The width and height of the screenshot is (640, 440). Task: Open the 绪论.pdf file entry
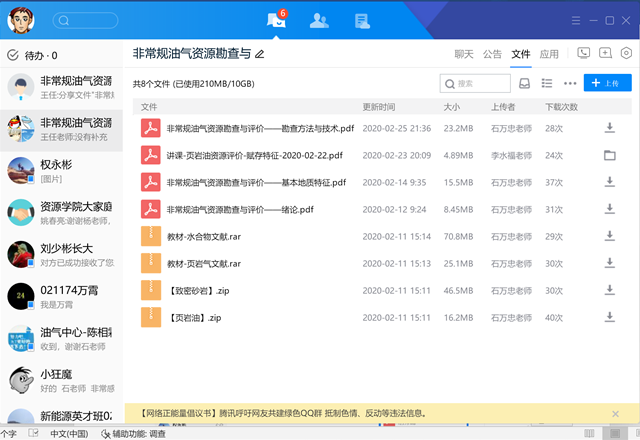(x=239, y=209)
